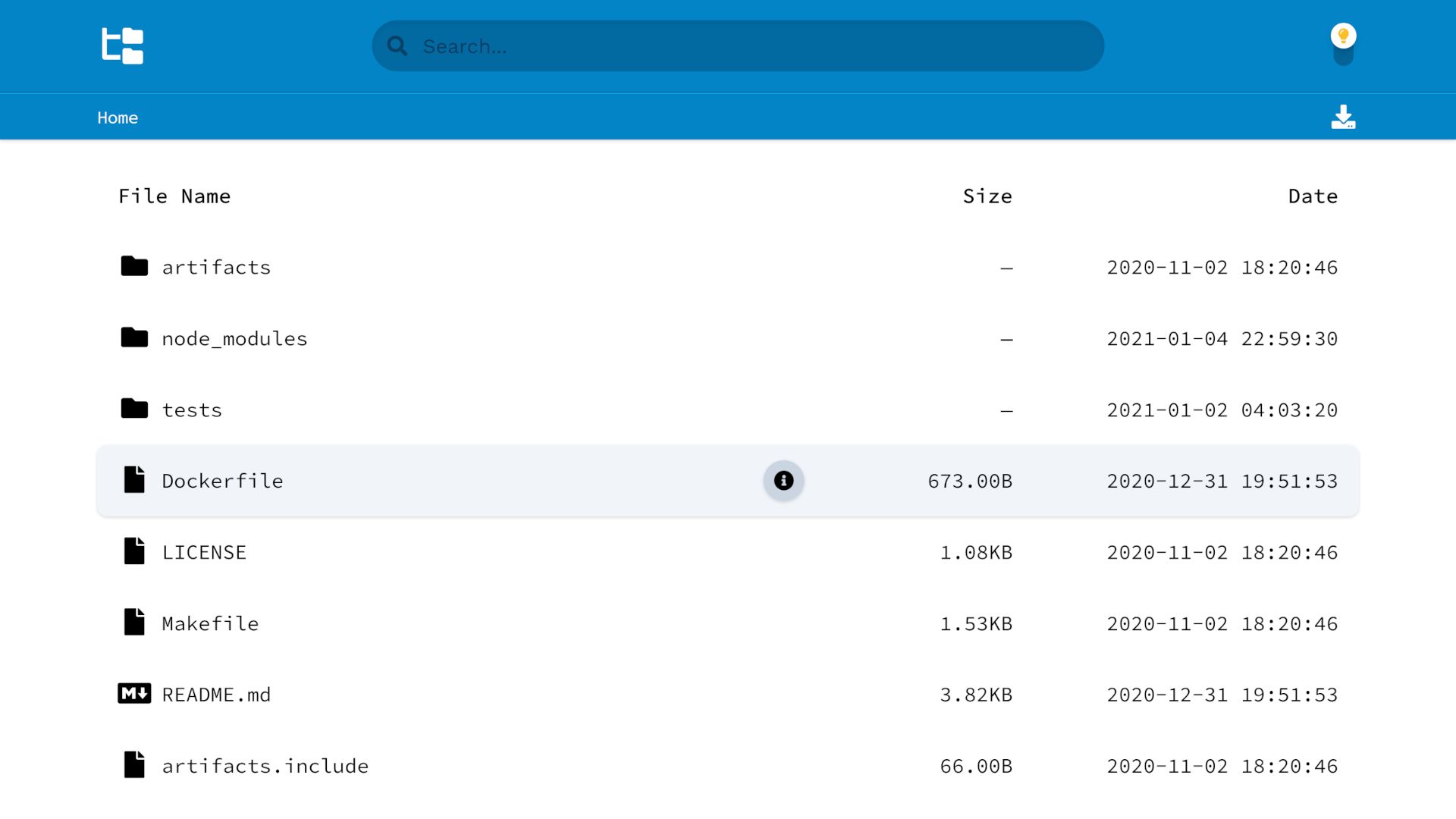1456x819 pixels.
Task: Click the search magnifier icon
Action: point(397,46)
